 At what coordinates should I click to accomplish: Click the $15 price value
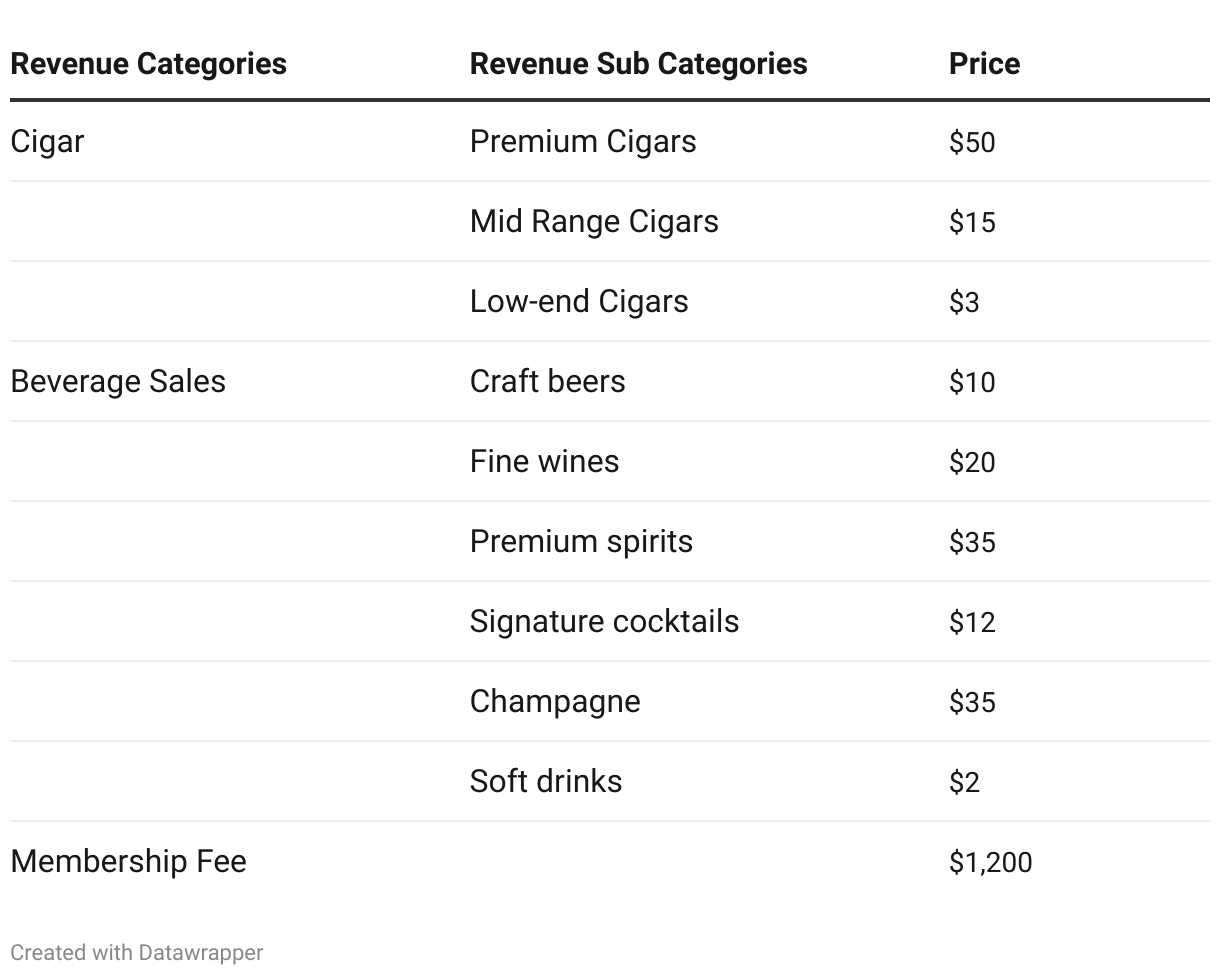tap(972, 222)
